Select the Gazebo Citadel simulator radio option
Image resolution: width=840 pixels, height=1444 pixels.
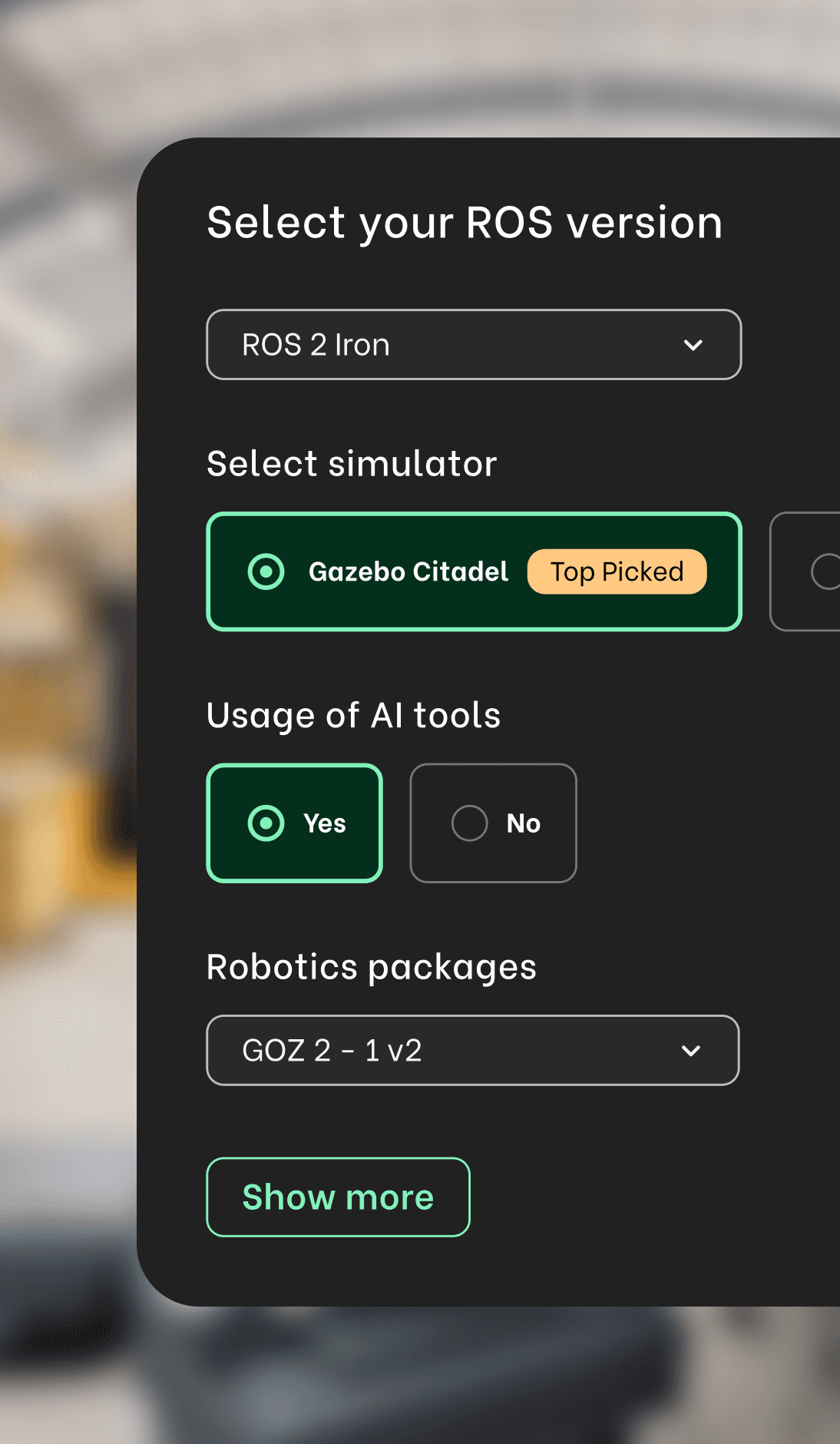pos(474,571)
